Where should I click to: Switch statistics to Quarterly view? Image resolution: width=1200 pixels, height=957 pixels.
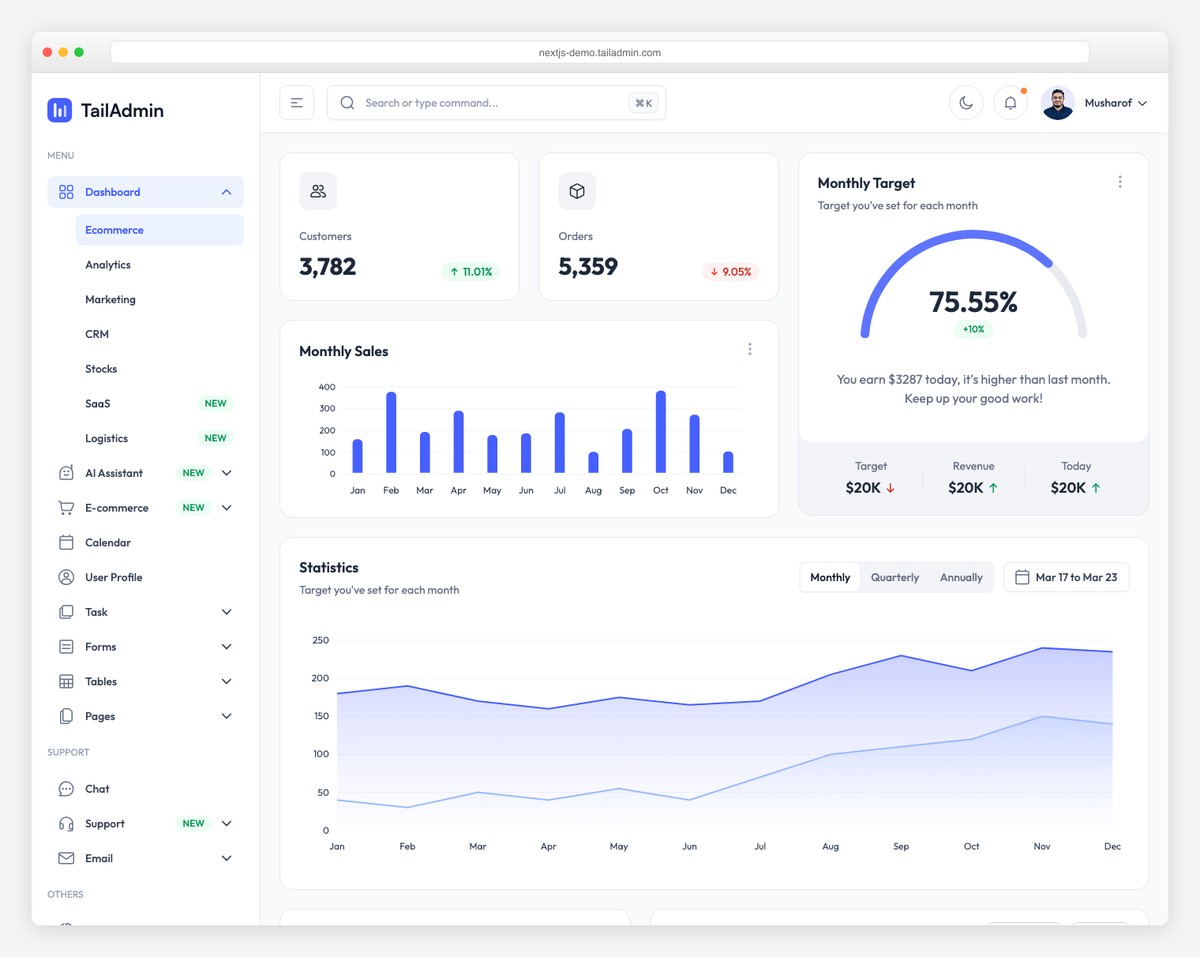[894, 577]
